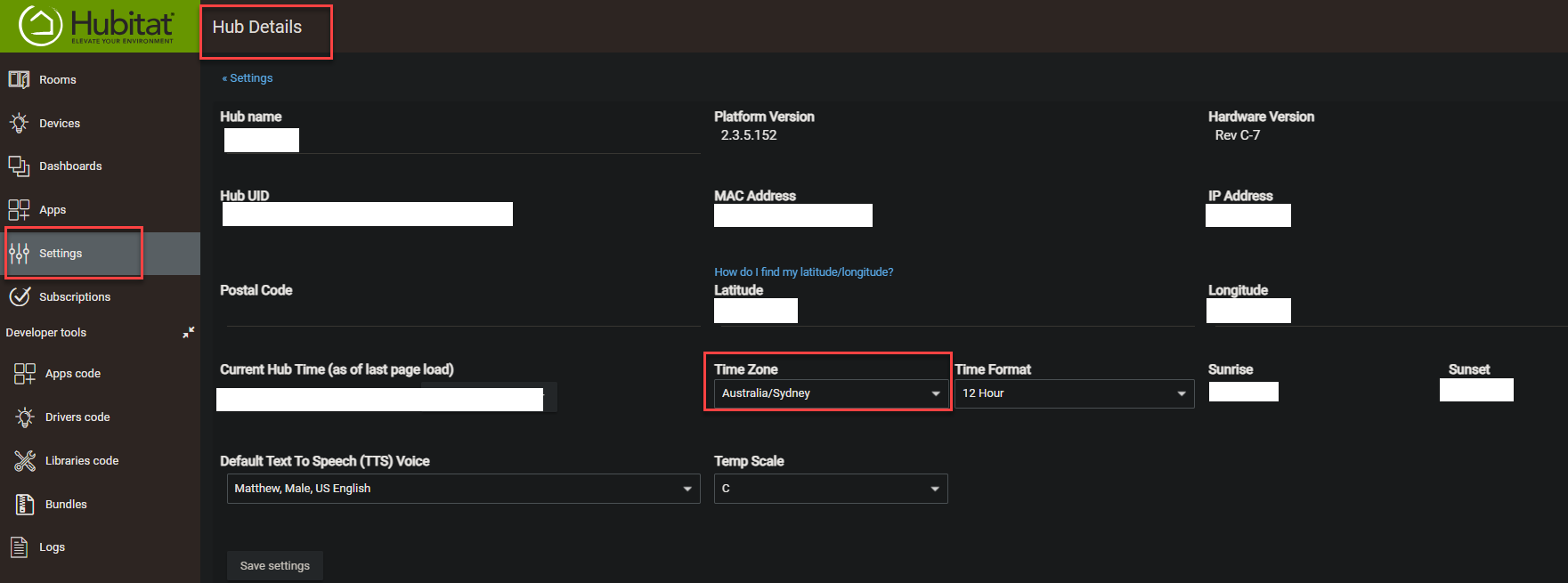Click the Bundles document icon
This screenshot has height=583, width=1568.
[x=25, y=504]
